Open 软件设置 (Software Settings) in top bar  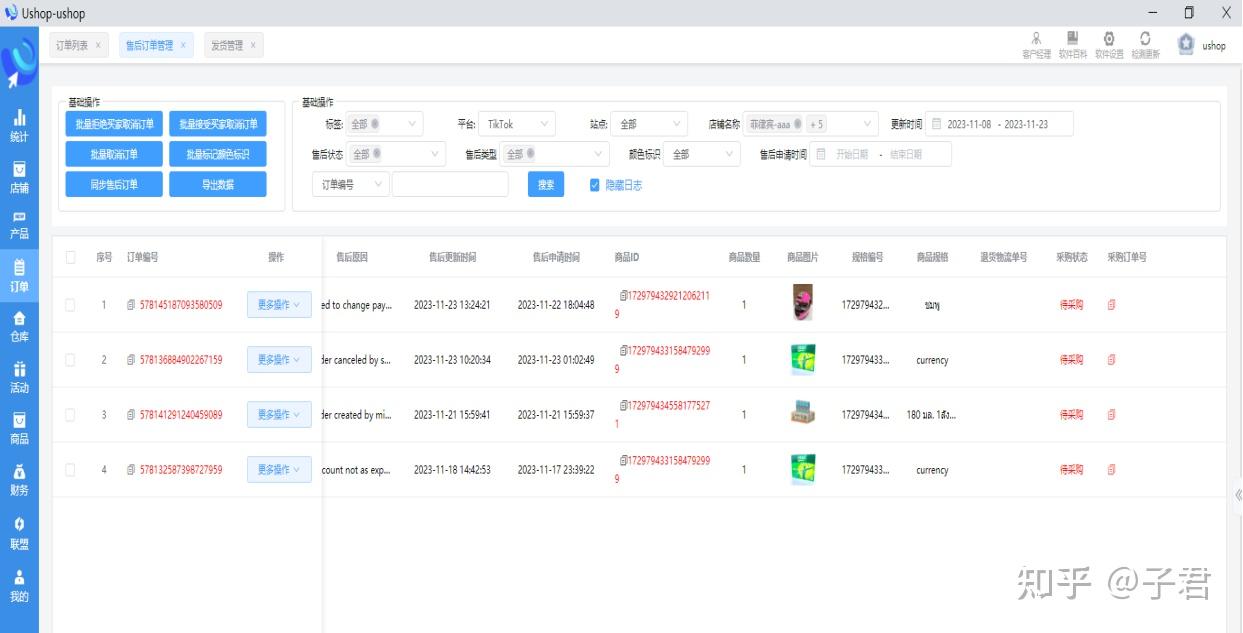[1109, 40]
